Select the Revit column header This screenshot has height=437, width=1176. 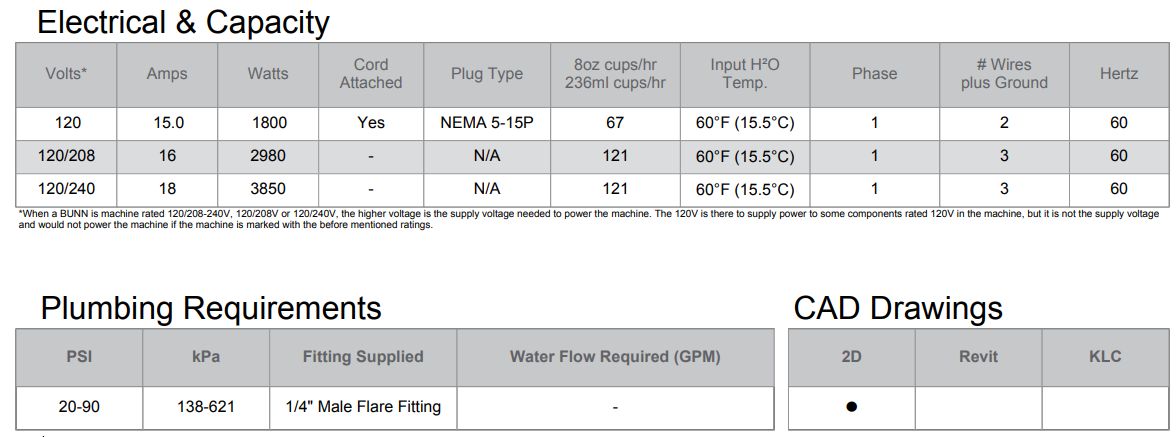point(978,357)
